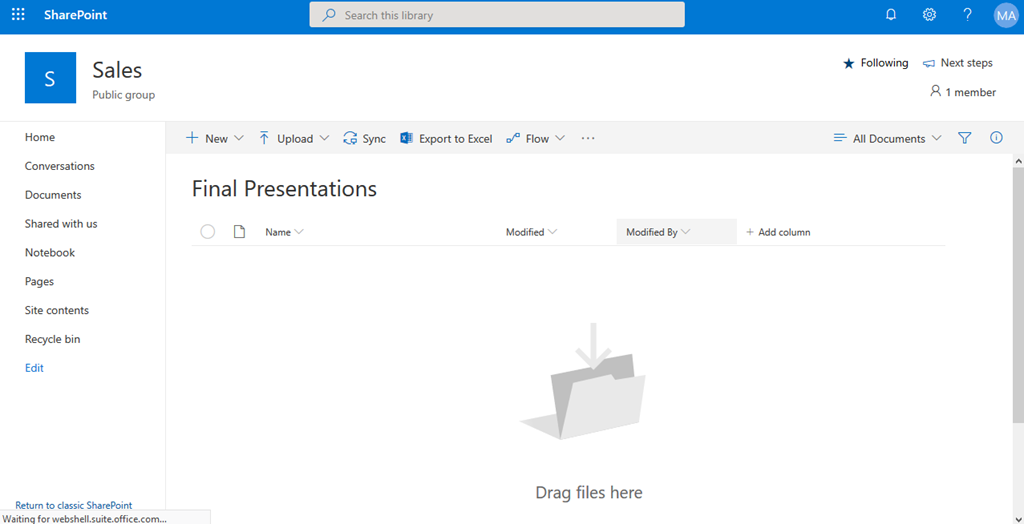Expand the Upload dropdown
This screenshot has height=524, width=1024.
(294, 139)
